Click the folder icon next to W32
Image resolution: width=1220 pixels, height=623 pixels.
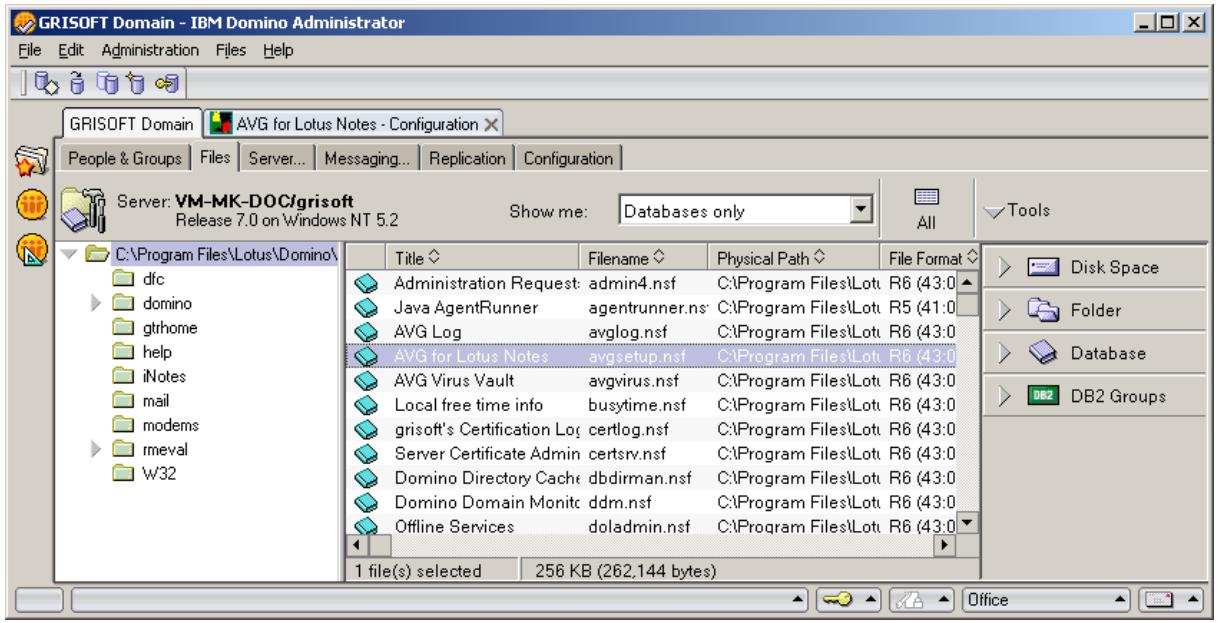click(125, 474)
